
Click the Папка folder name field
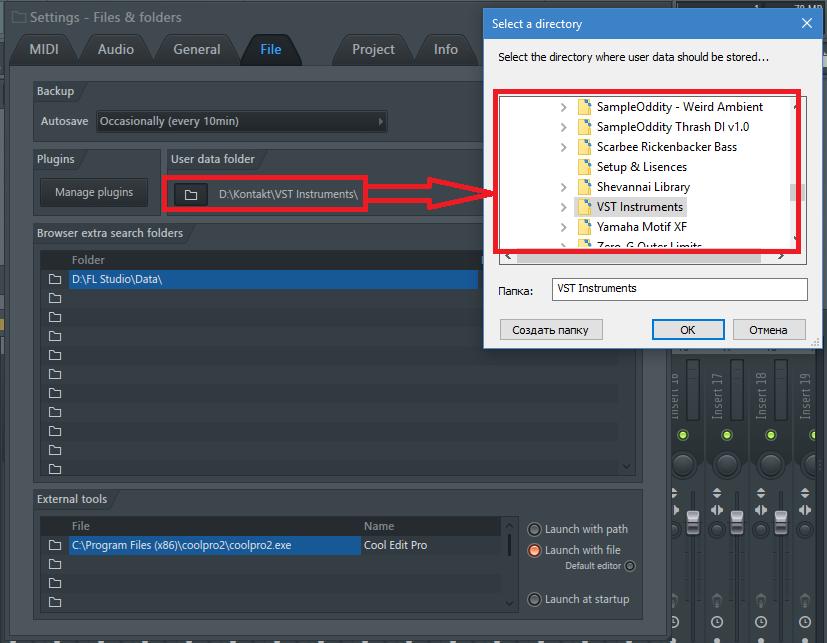679,289
